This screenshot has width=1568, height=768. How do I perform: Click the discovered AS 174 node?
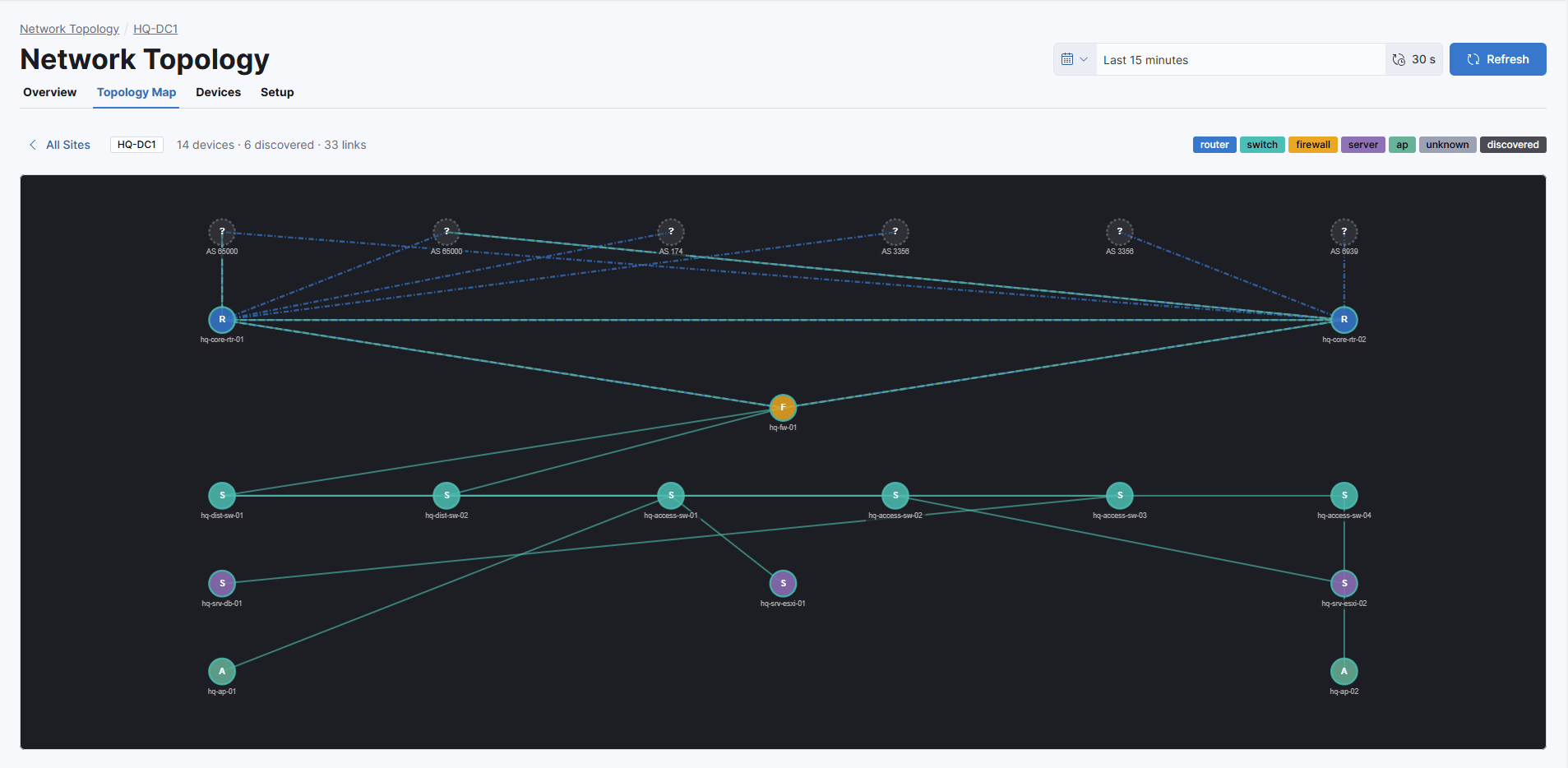tap(671, 232)
